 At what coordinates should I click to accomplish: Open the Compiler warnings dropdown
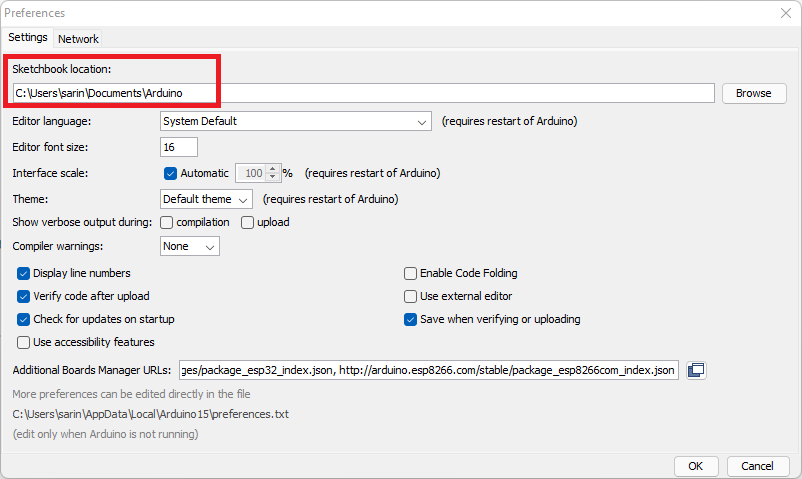click(x=190, y=246)
